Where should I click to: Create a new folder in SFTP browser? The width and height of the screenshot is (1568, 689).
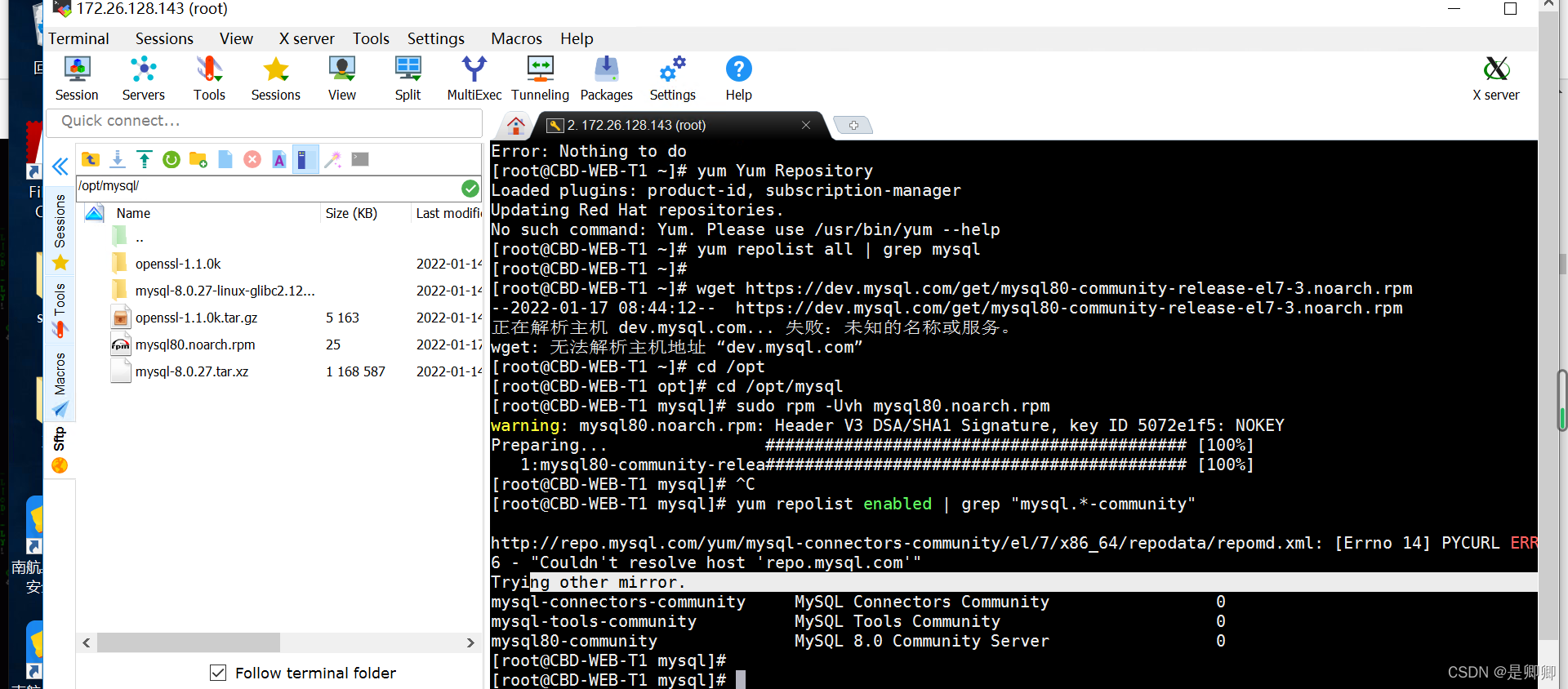pos(198,159)
